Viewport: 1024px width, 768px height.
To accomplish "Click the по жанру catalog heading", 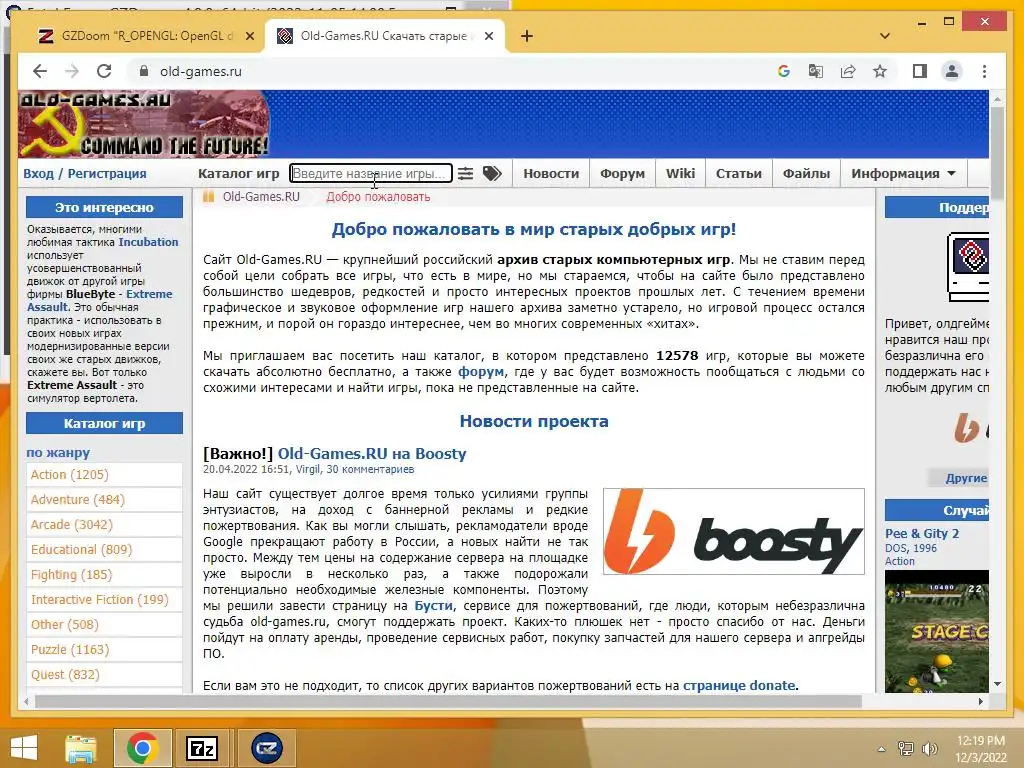I will click(58, 452).
